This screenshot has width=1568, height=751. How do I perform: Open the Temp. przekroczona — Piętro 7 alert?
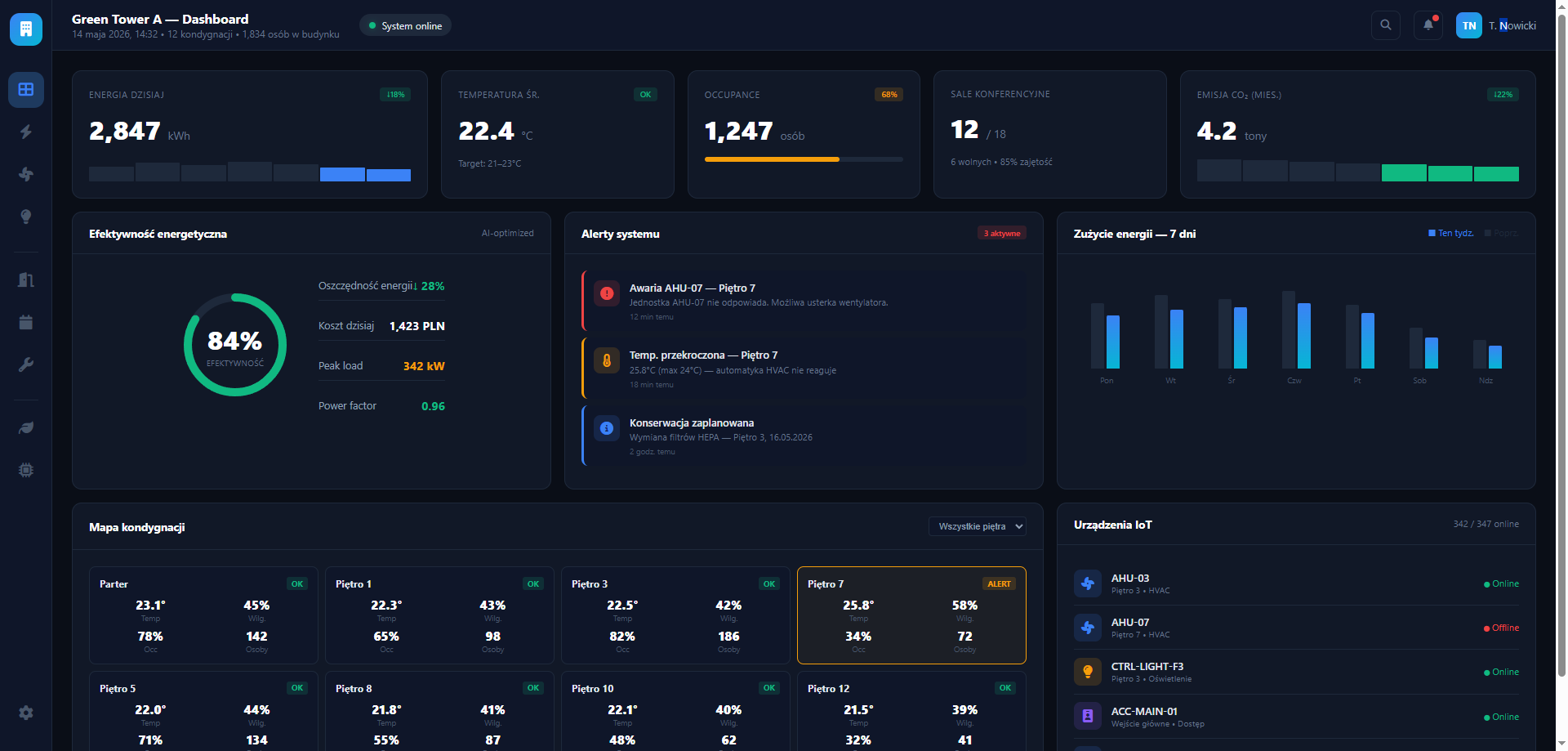point(804,369)
